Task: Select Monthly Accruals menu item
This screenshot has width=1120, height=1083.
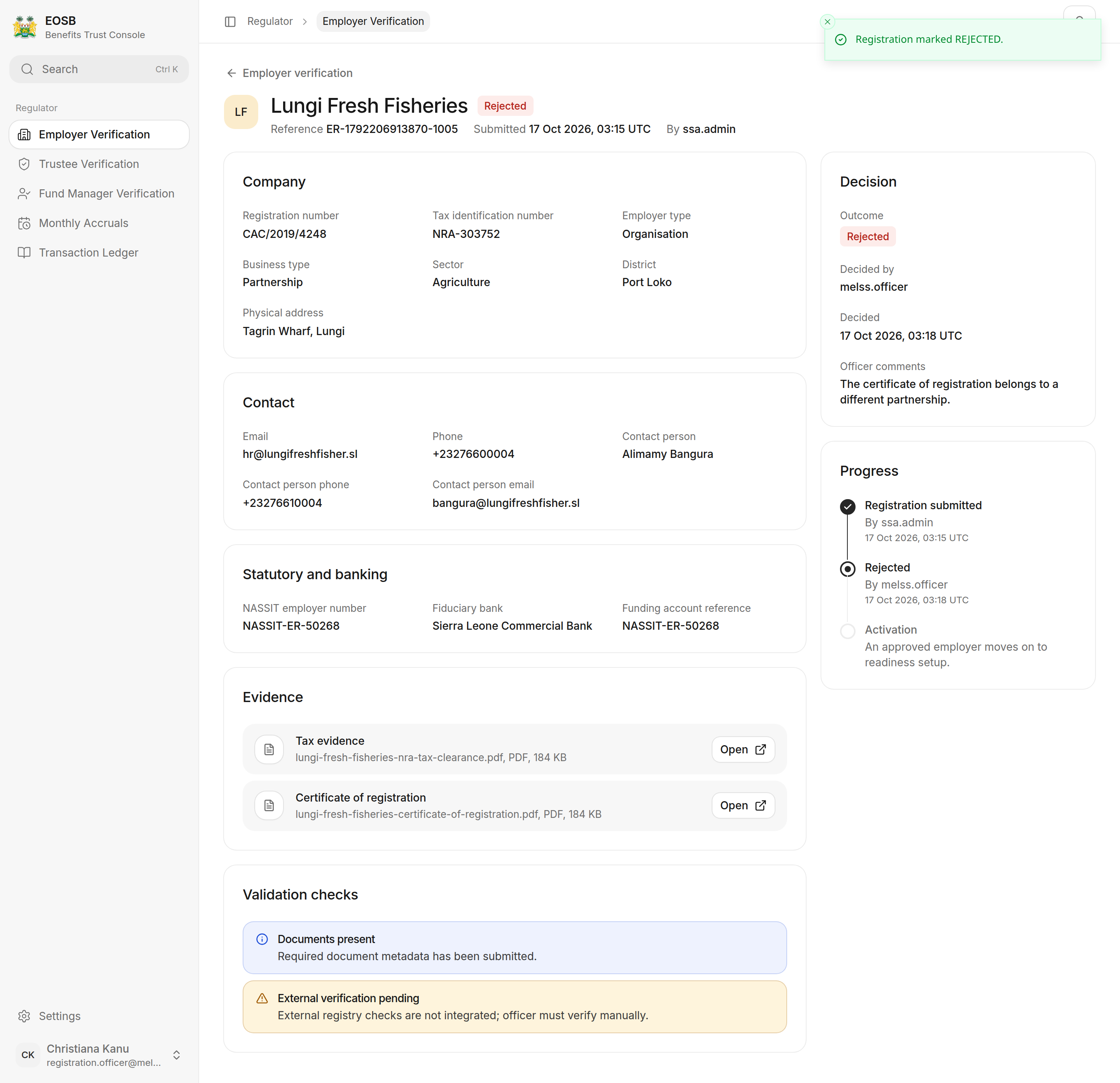Action: click(99, 224)
